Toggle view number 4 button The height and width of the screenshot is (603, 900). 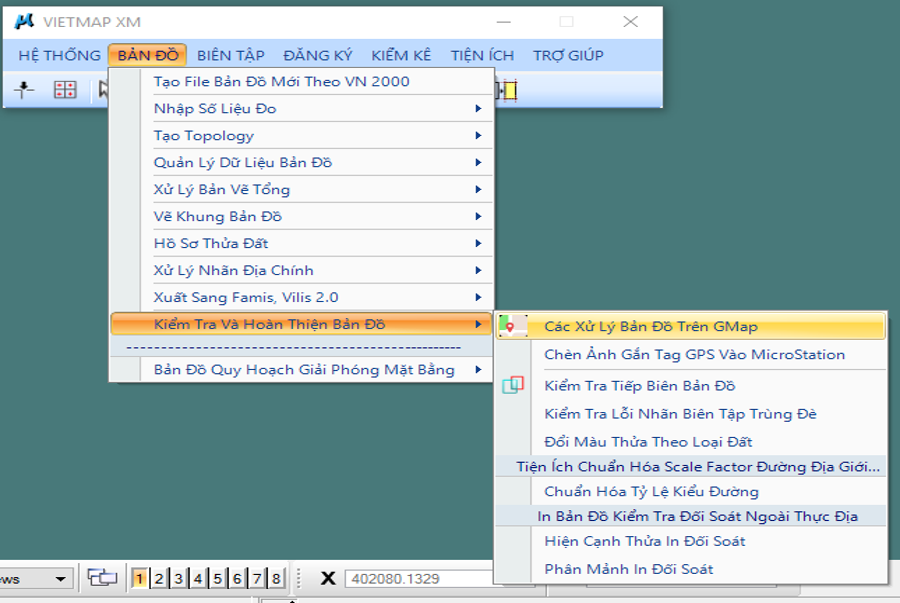(198, 578)
